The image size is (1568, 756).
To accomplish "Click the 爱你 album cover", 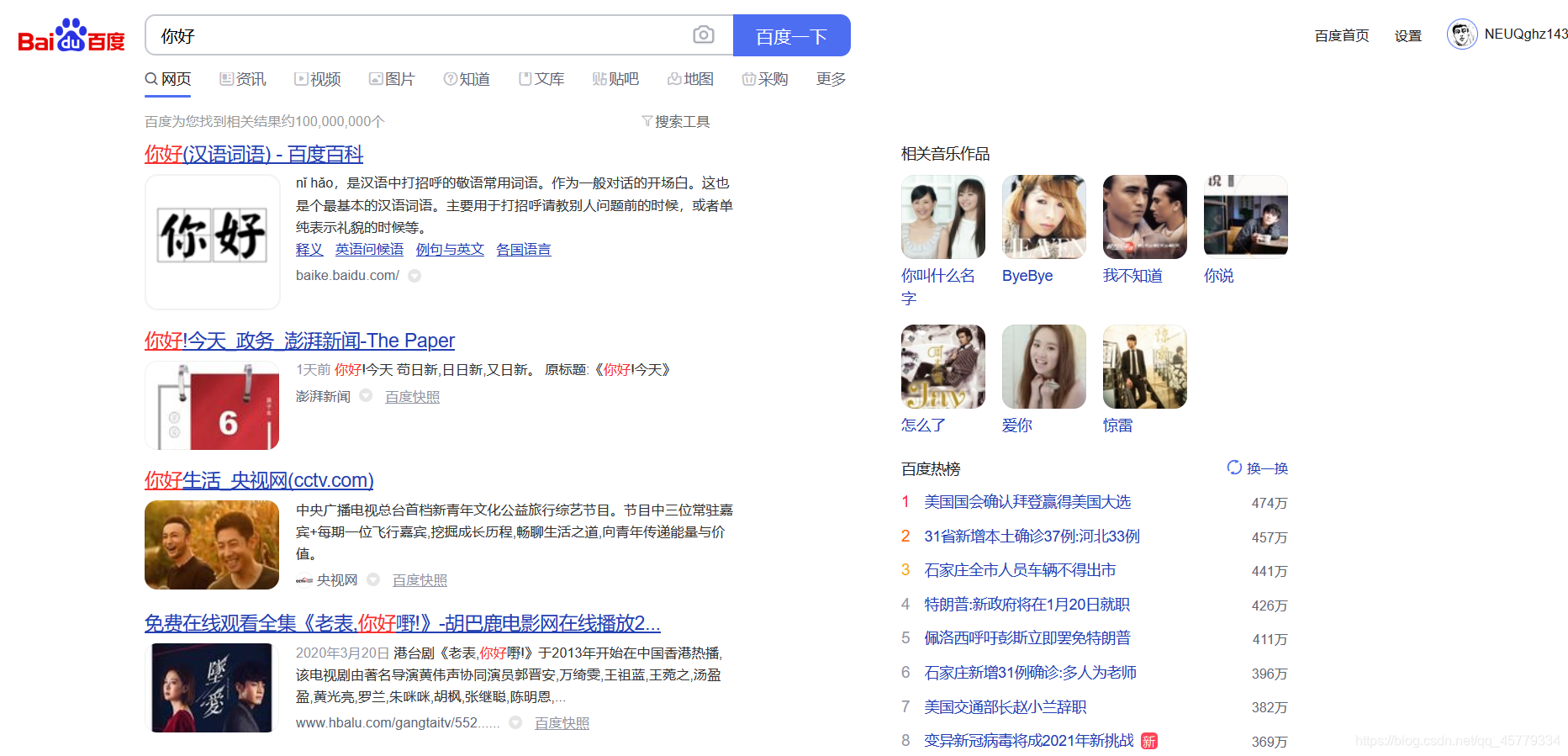I will [1044, 367].
